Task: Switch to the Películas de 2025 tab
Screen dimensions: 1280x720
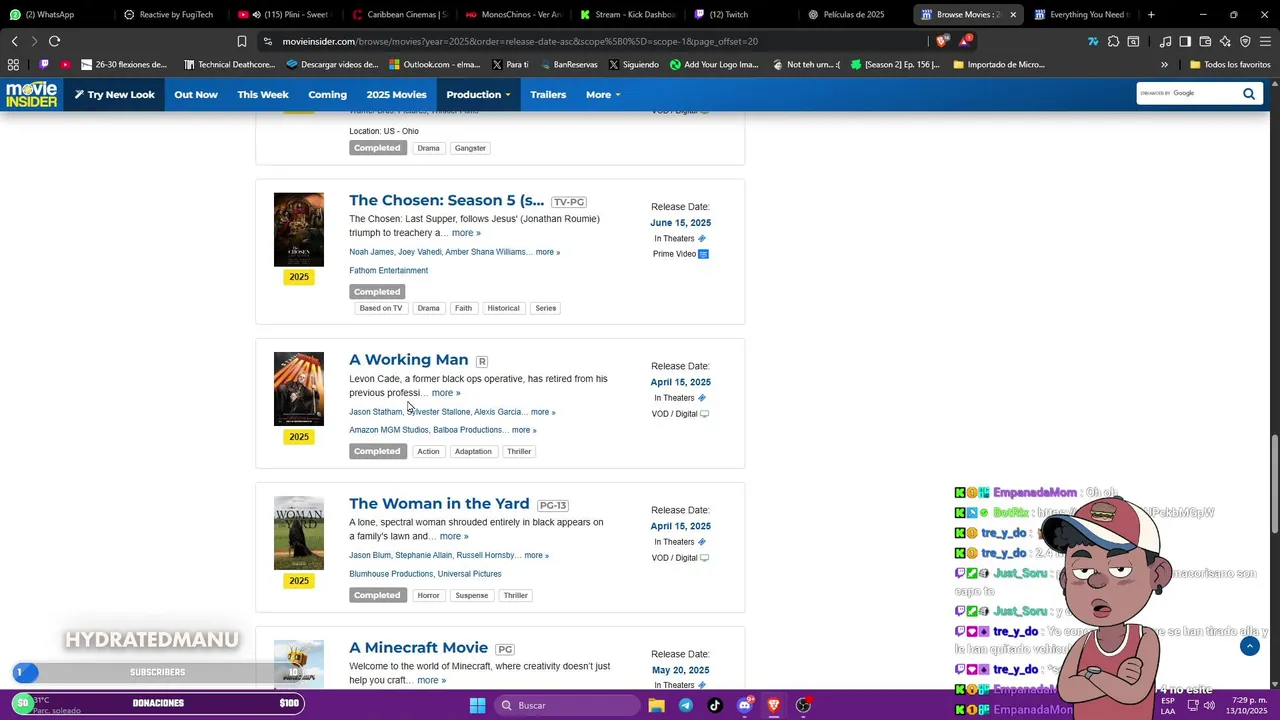Action: pos(855,15)
